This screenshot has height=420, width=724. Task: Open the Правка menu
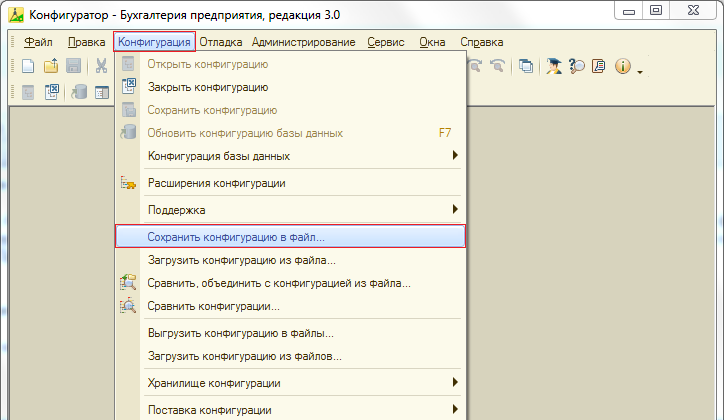coord(86,42)
